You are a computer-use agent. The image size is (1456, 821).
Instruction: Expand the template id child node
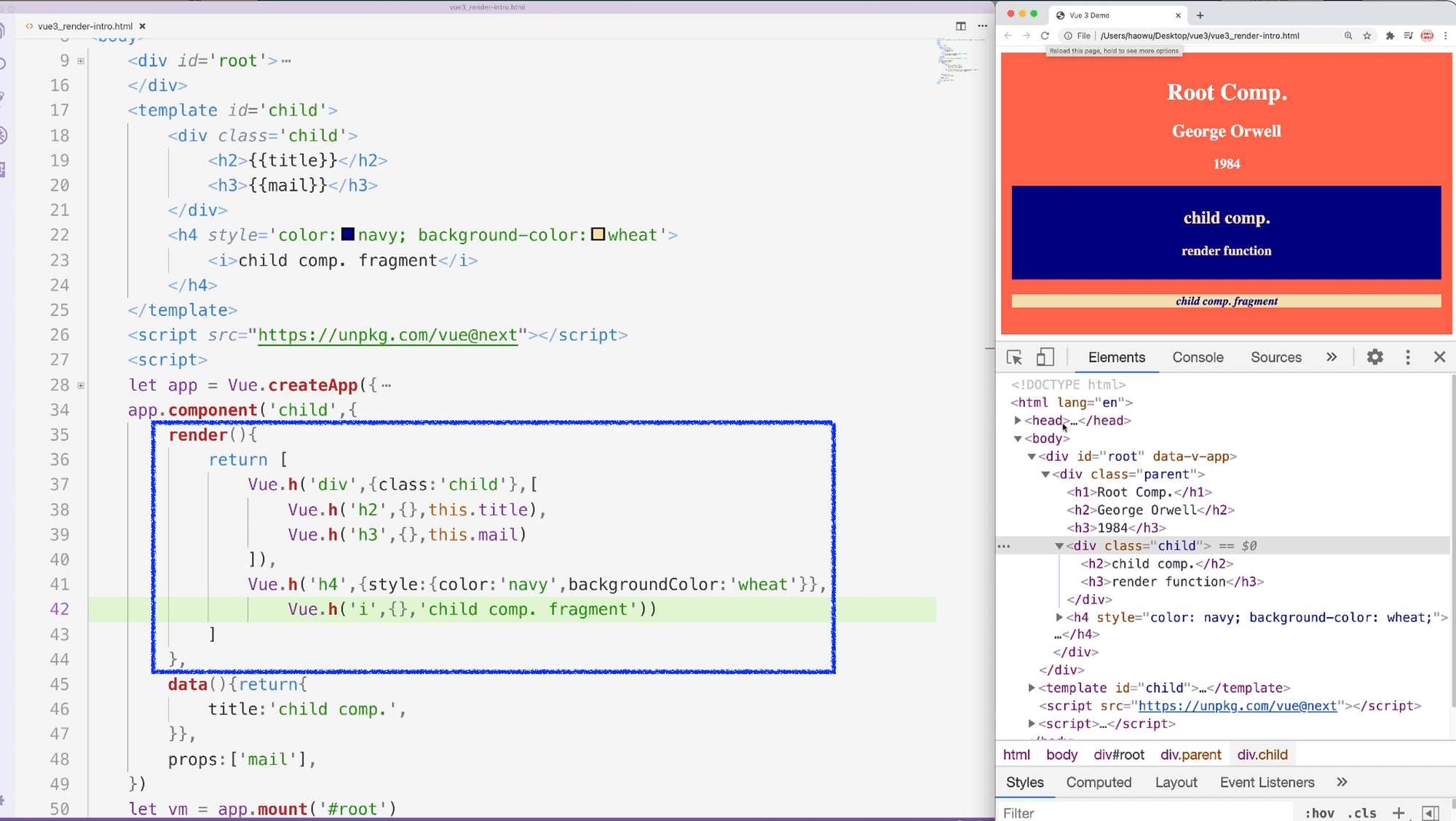point(1032,688)
